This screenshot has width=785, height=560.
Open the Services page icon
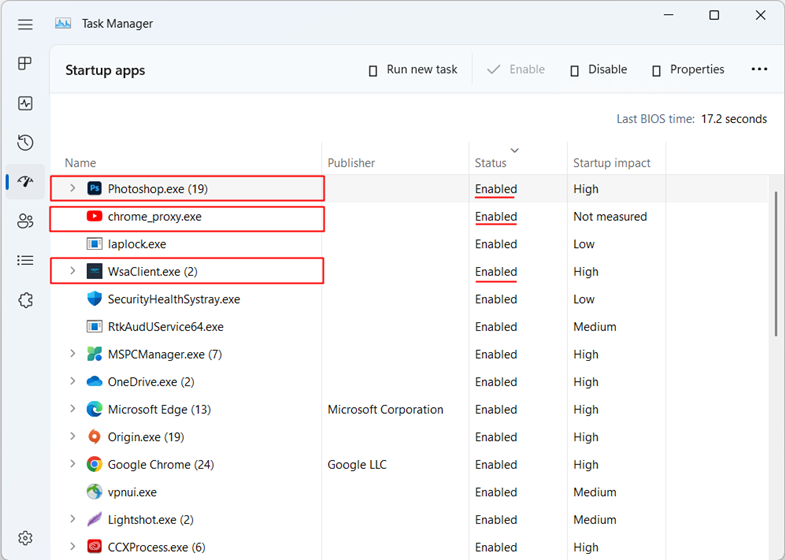(x=25, y=300)
